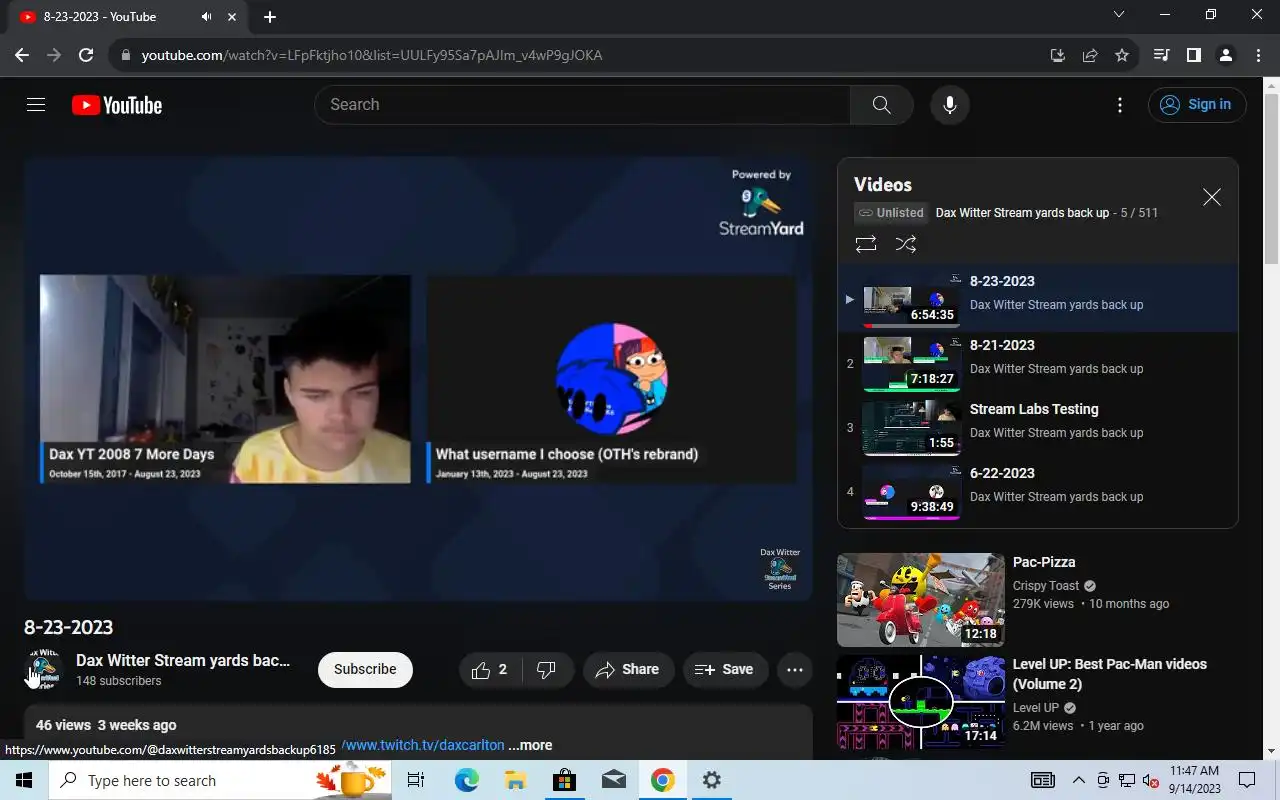Click Windows taskbar search box
This screenshot has width=1280, height=800.
coord(220,780)
